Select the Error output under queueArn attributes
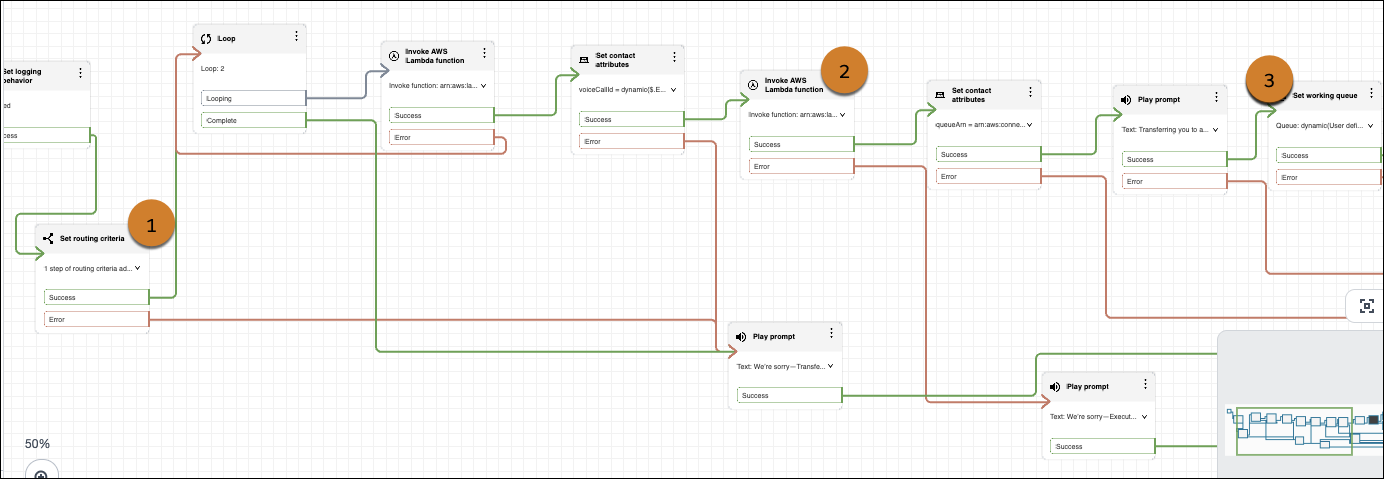 click(x=988, y=177)
